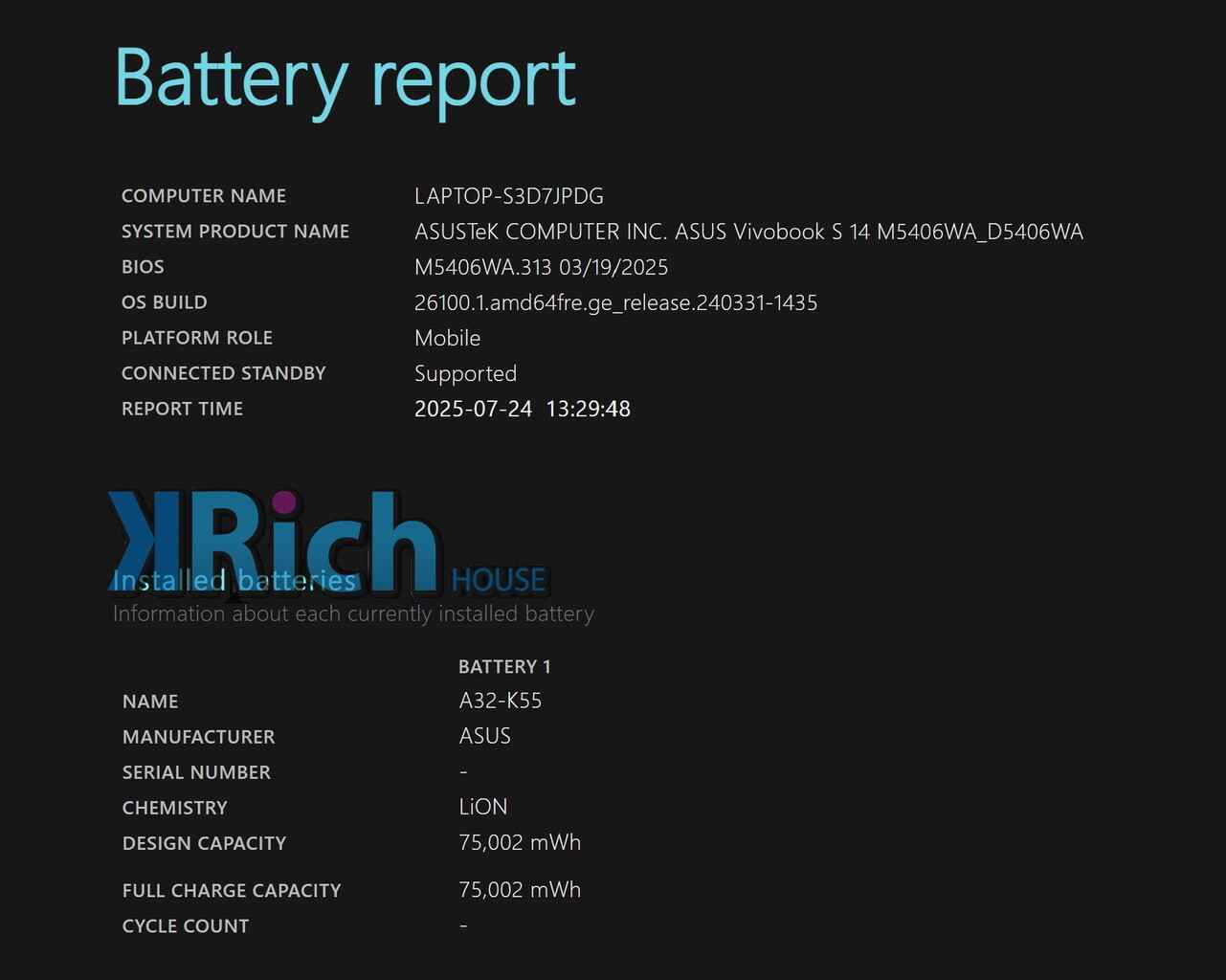Select computer name value LAPTOP-S3D7JPDG
This screenshot has width=1226, height=980.
tap(509, 196)
